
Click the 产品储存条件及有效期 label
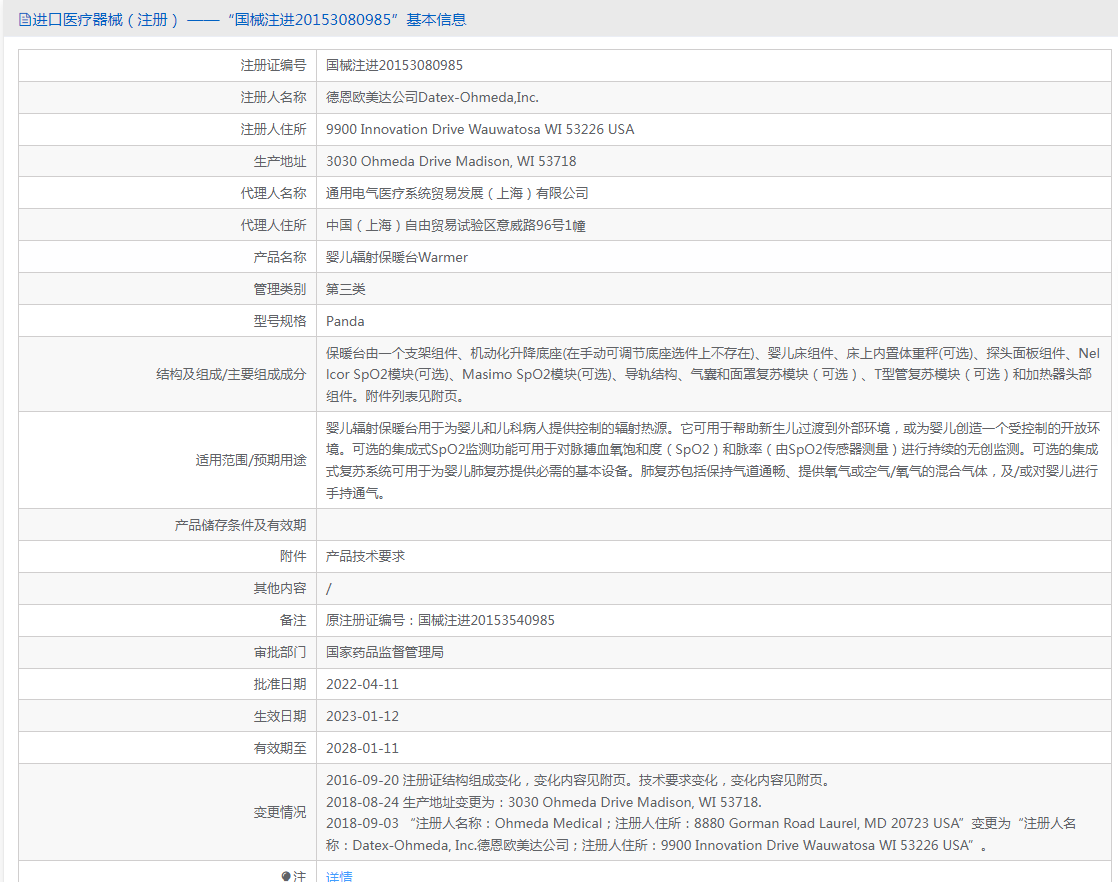240,525
